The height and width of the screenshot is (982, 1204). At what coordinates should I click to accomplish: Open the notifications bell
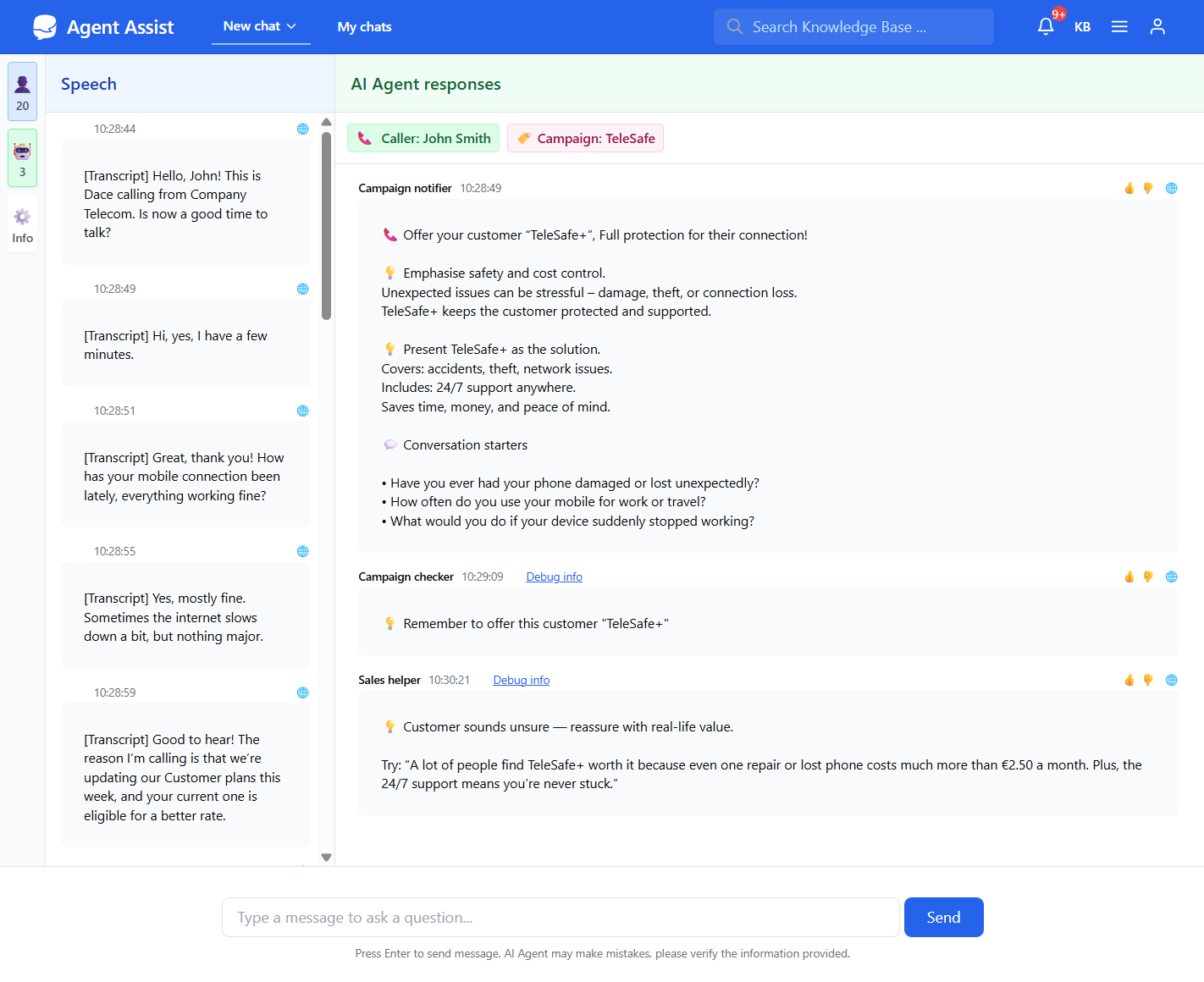(1046, 27)
